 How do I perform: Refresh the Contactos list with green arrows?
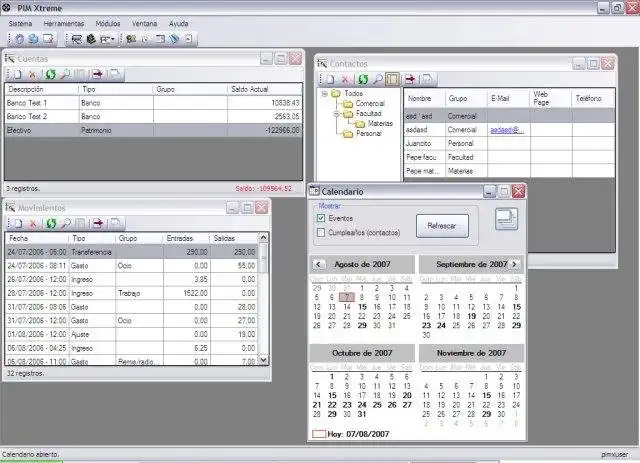pos(363,79)
